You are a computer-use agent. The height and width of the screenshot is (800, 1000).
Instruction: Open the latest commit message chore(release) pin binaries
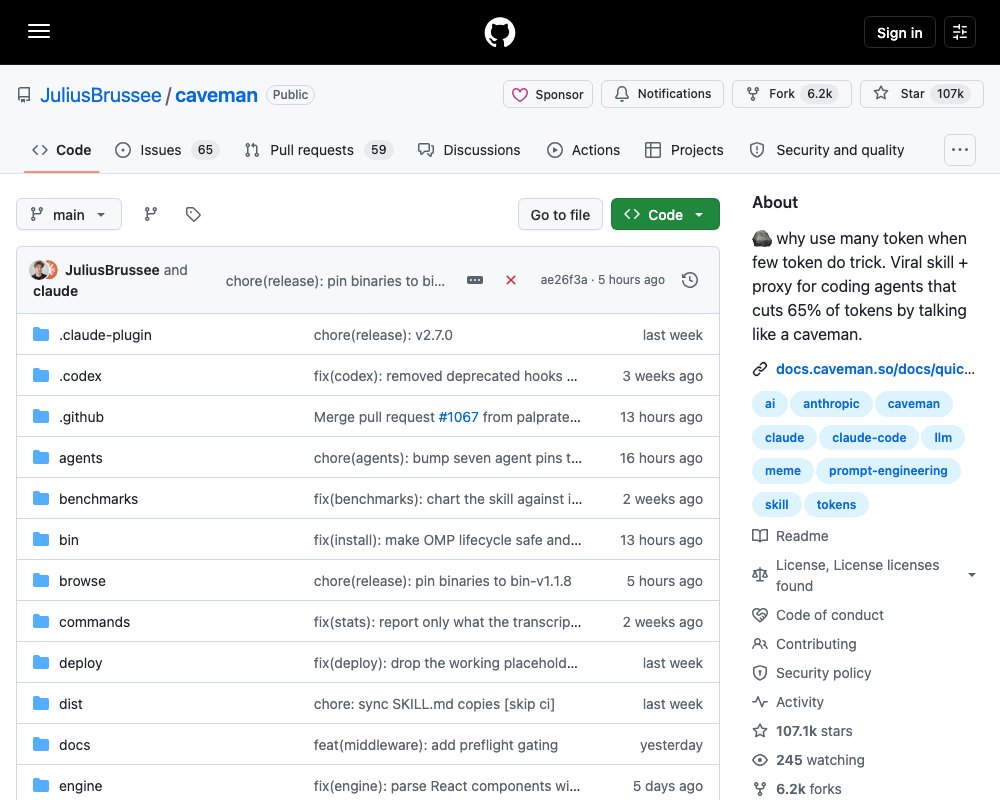[x=335, y=281]
